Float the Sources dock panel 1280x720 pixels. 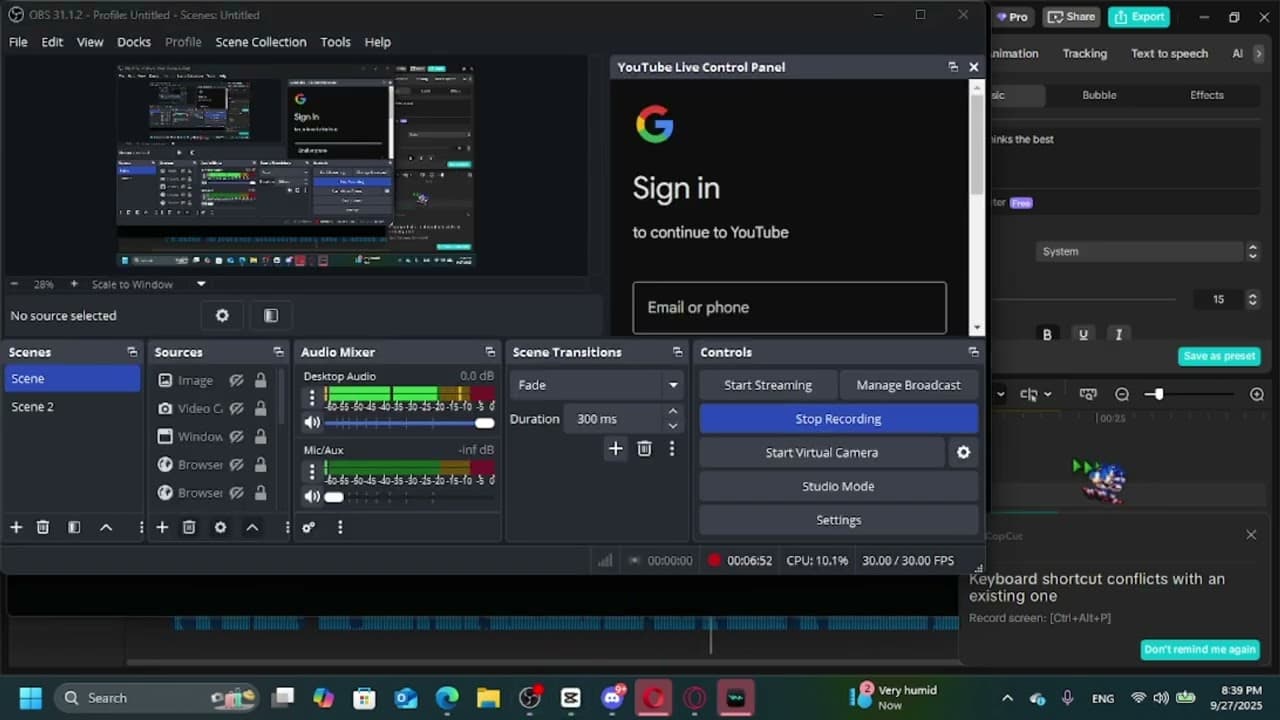[x=278, y=352]
